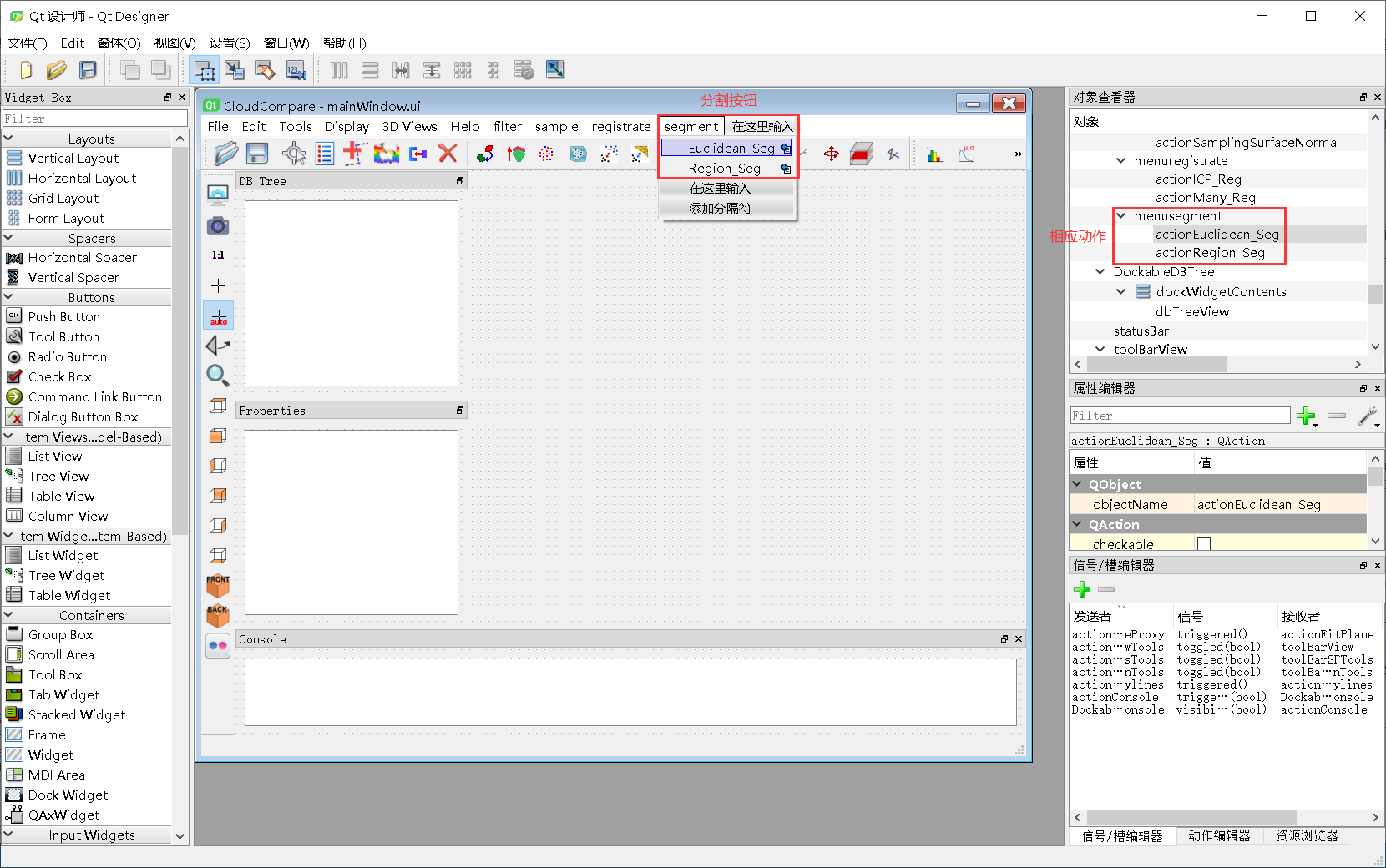Click the Widget Box filter field
The width and height of the screenshot is (1386, 868).
[x=95, y=119]
